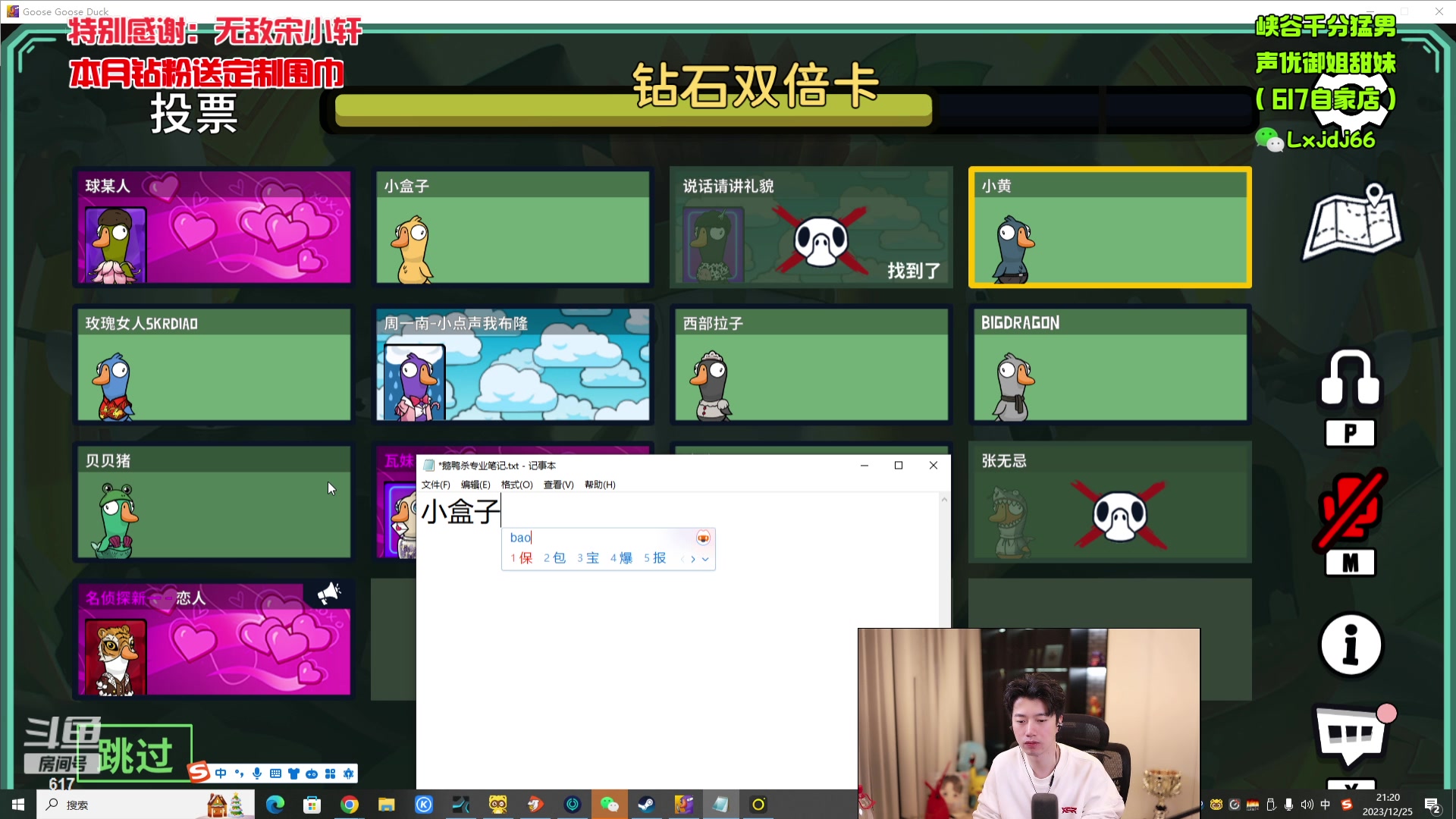The width and height of the screenshot is (1456, 819).
Task: Open File Explorer from the taskbar
Action: (386, 805)
